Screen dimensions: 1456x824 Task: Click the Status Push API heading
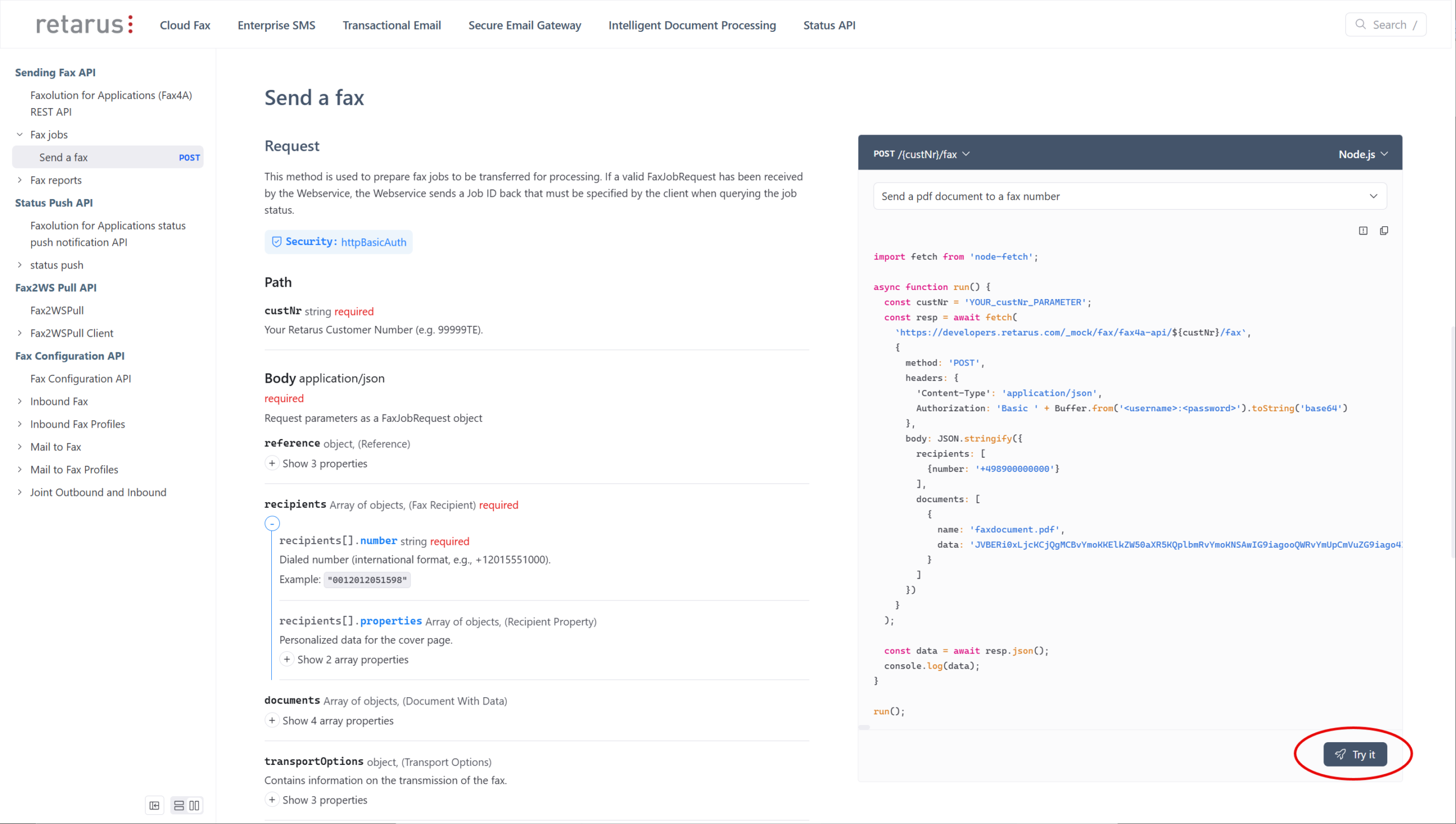tap(54, 203)
